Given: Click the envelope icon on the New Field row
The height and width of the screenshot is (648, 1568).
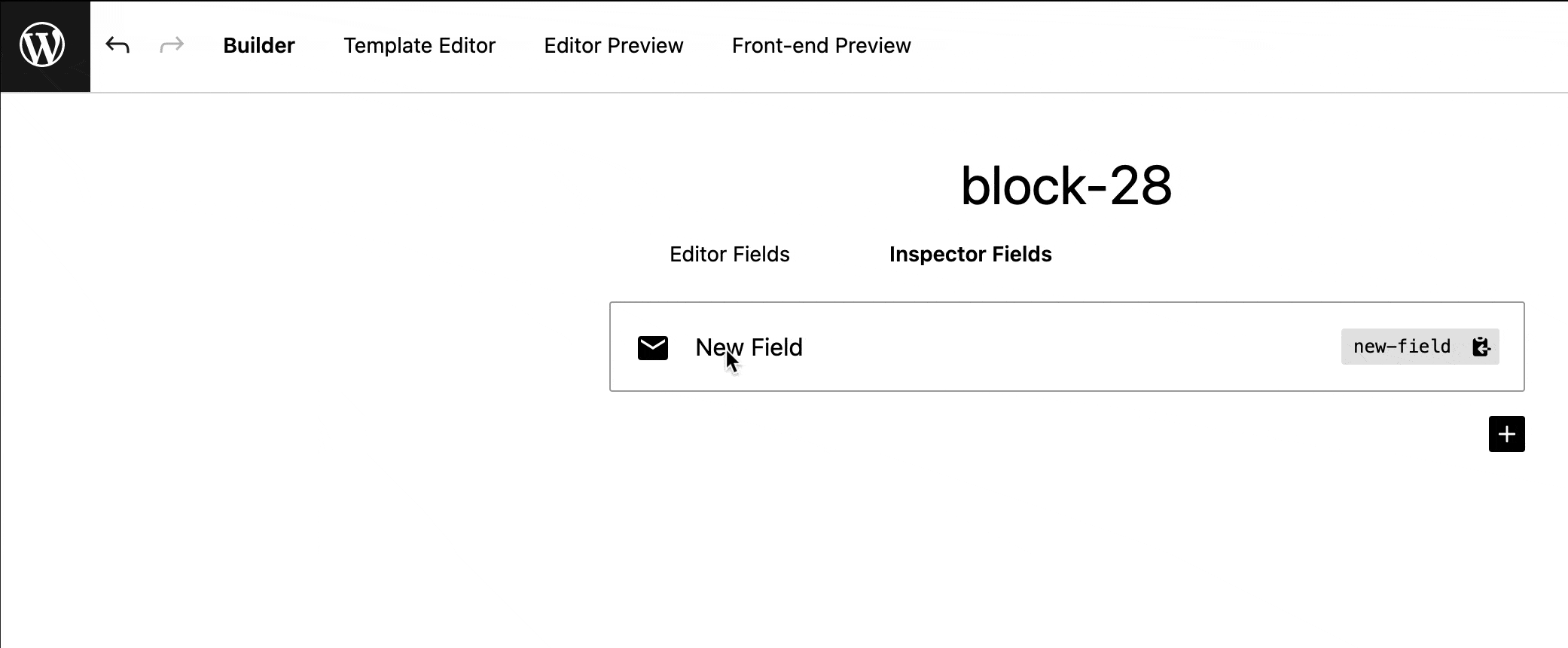Looking at the screenshot, I should pos(652,347).
